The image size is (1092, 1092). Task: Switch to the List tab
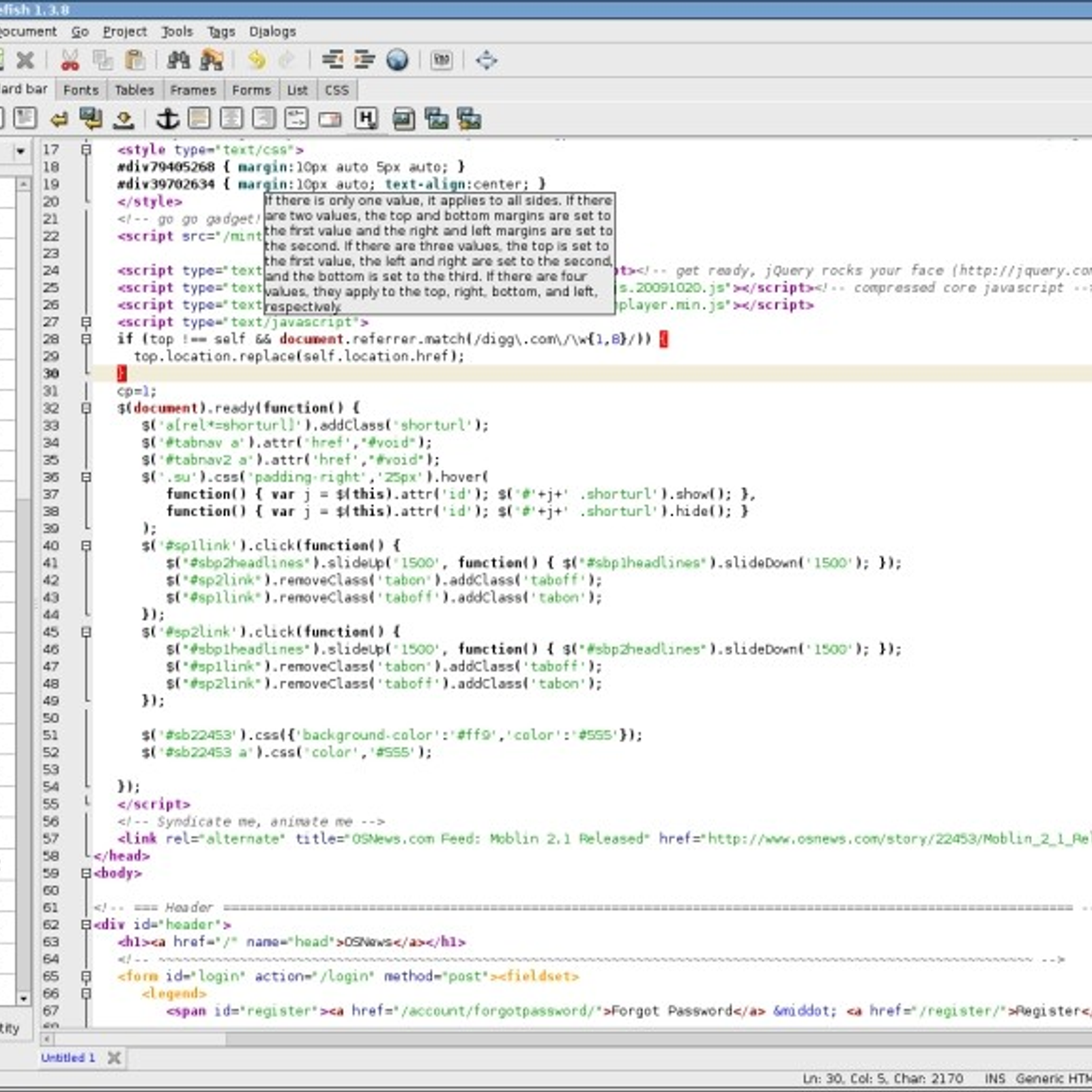pyautogui.click(x=297, y=89)
